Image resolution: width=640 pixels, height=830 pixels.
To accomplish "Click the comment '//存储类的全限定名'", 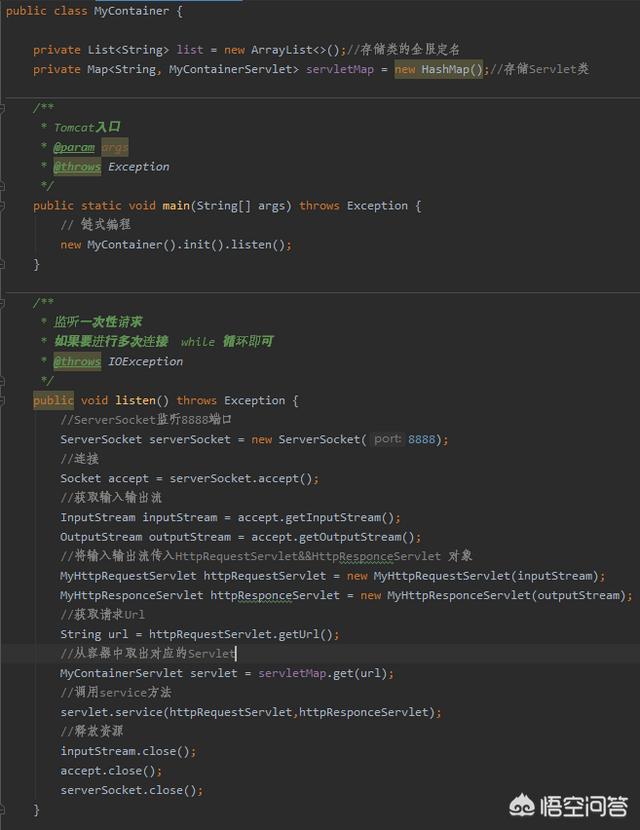I will click(403, 50).
